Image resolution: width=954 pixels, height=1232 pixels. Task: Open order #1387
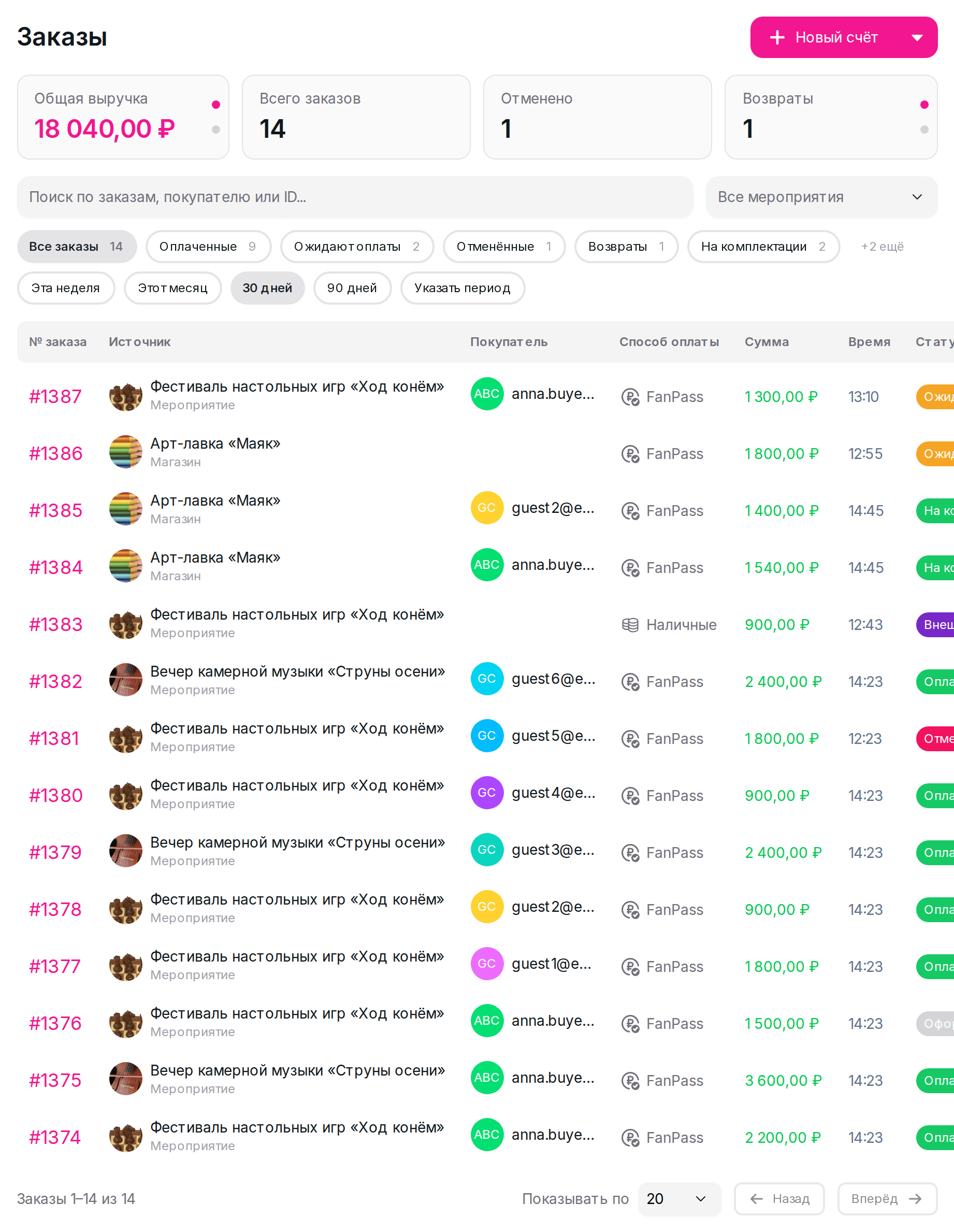coord(55,396)
